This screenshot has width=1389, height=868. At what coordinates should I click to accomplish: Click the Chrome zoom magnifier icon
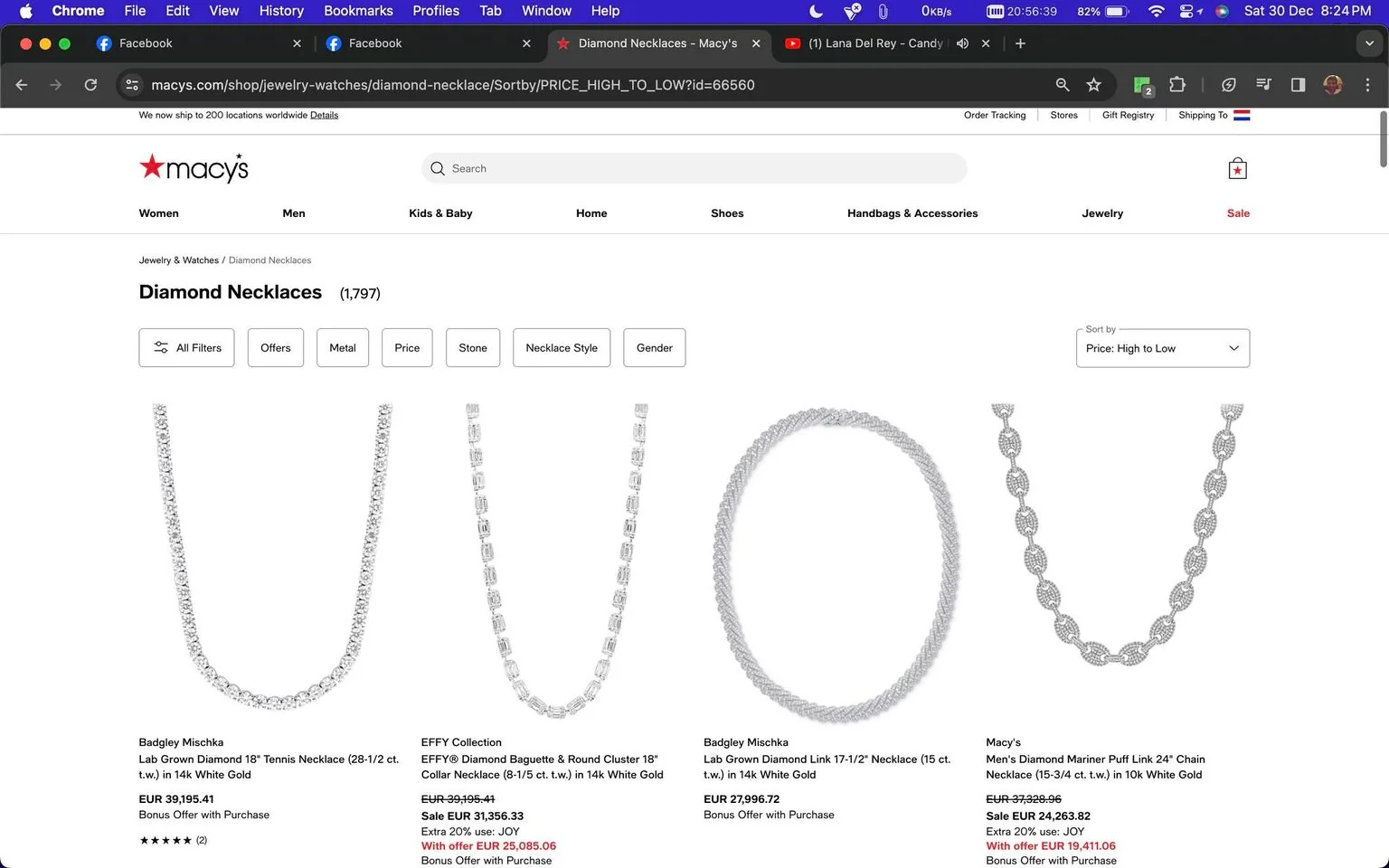pyautogui.click(x=1063, y=85)
